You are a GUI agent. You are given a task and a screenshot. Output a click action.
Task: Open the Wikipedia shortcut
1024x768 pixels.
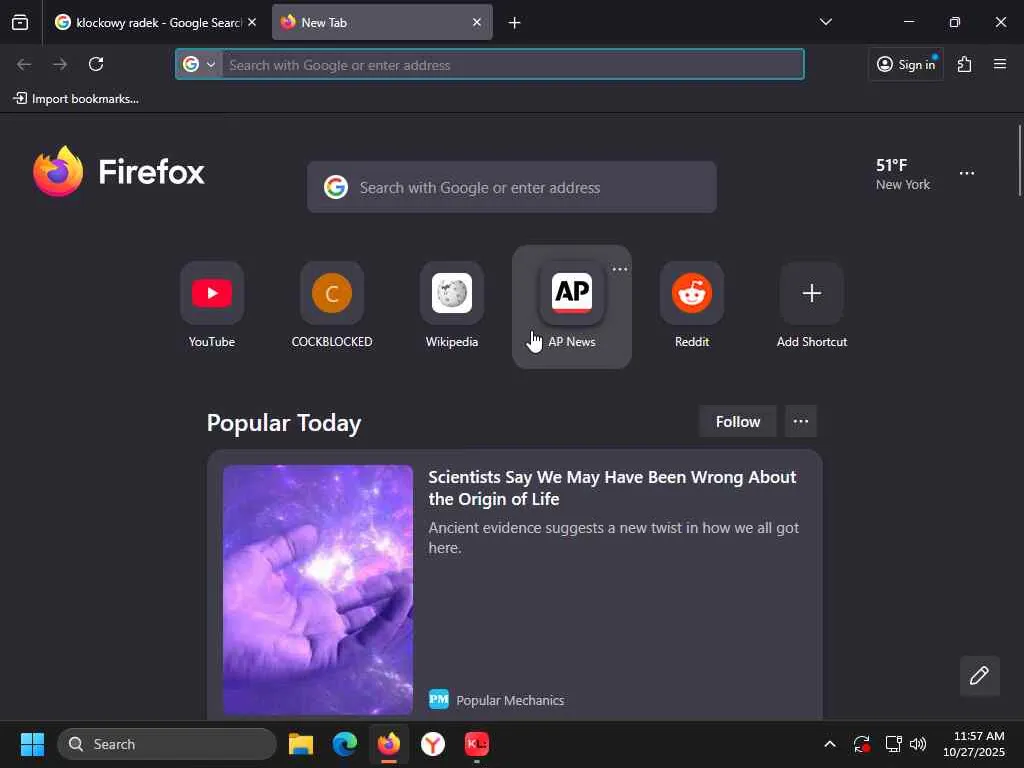tap(452, 306)
